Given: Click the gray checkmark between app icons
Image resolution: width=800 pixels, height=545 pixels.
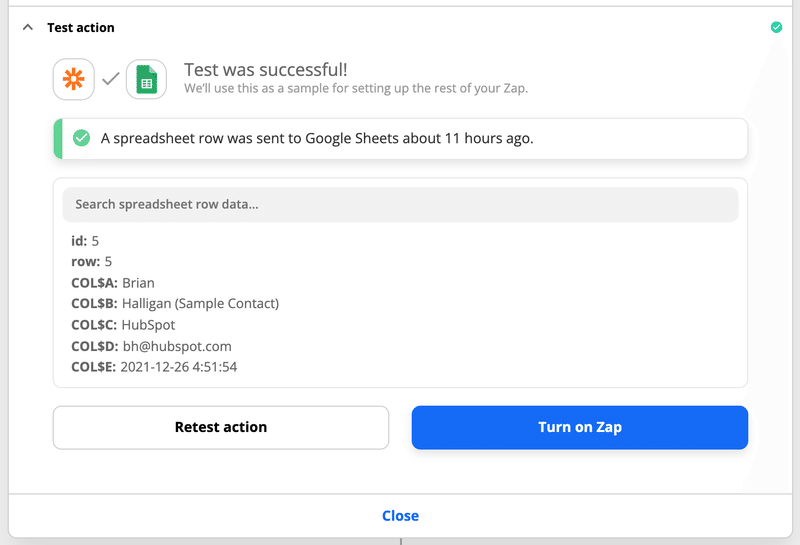Looking at the screenshot, I should pyautogui.click(x=110, y=79).
